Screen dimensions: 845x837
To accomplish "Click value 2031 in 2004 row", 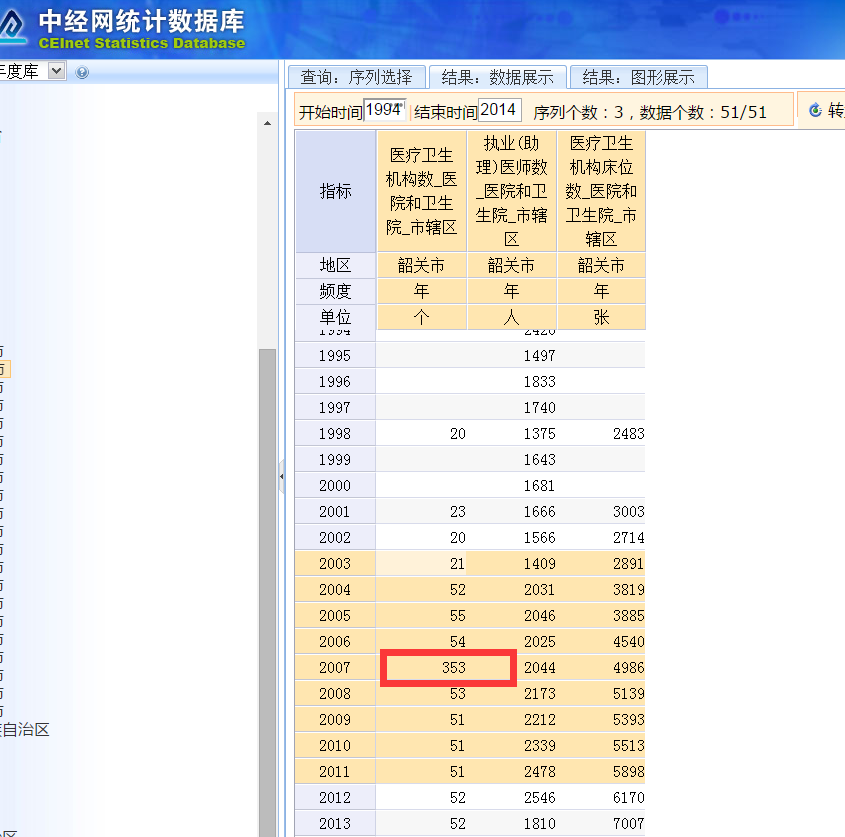I will pyautogui.click(x=539, y=590).
